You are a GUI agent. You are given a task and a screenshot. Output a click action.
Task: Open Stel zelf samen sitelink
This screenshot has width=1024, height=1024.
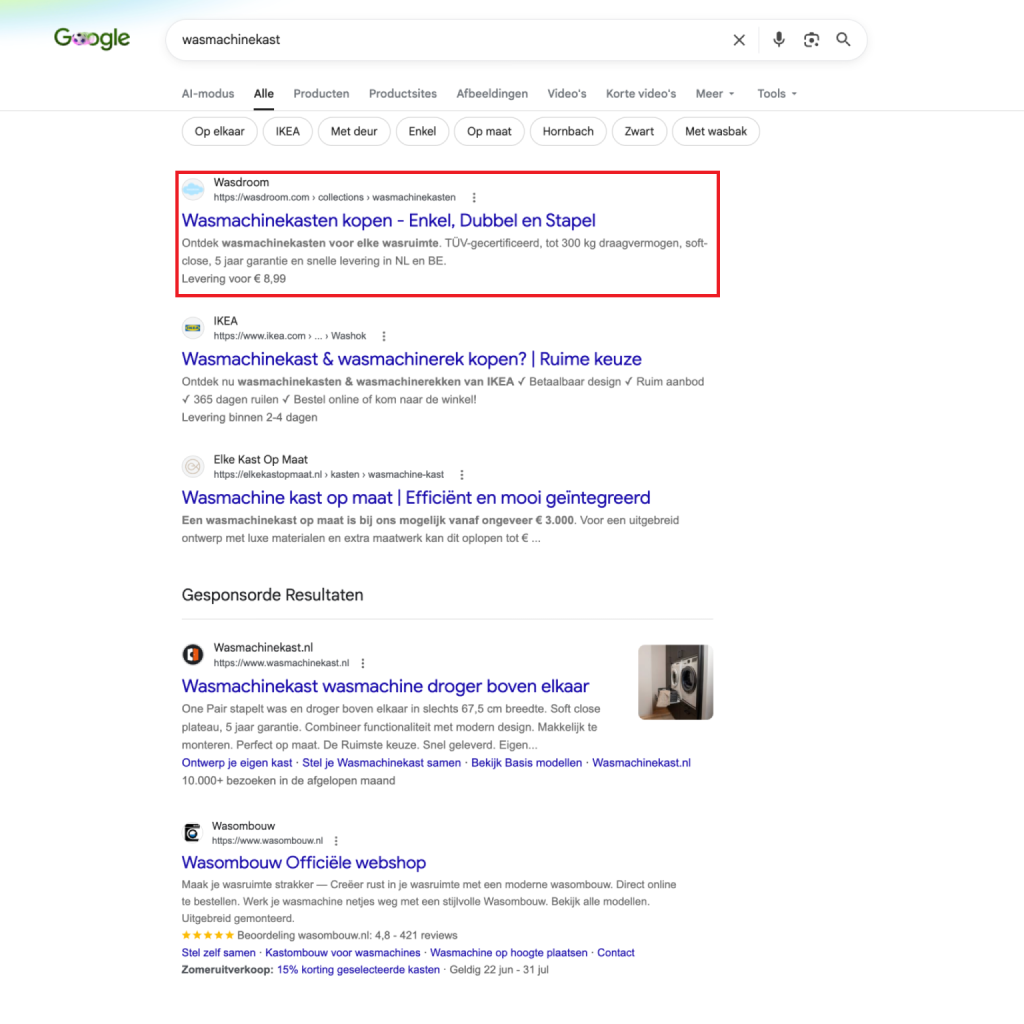(x=219, y=953)
